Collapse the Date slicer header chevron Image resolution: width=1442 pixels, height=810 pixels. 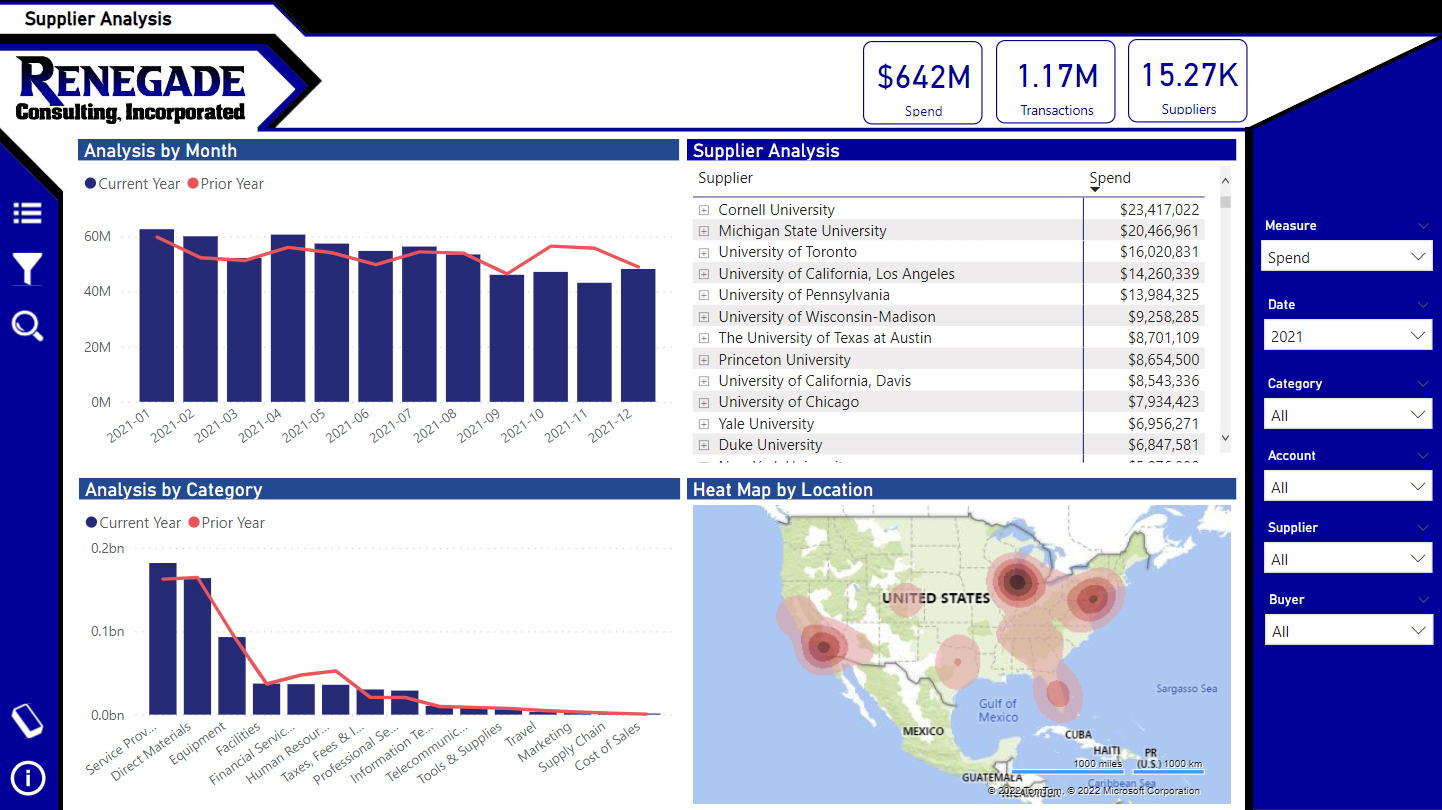coord(1424,305)
